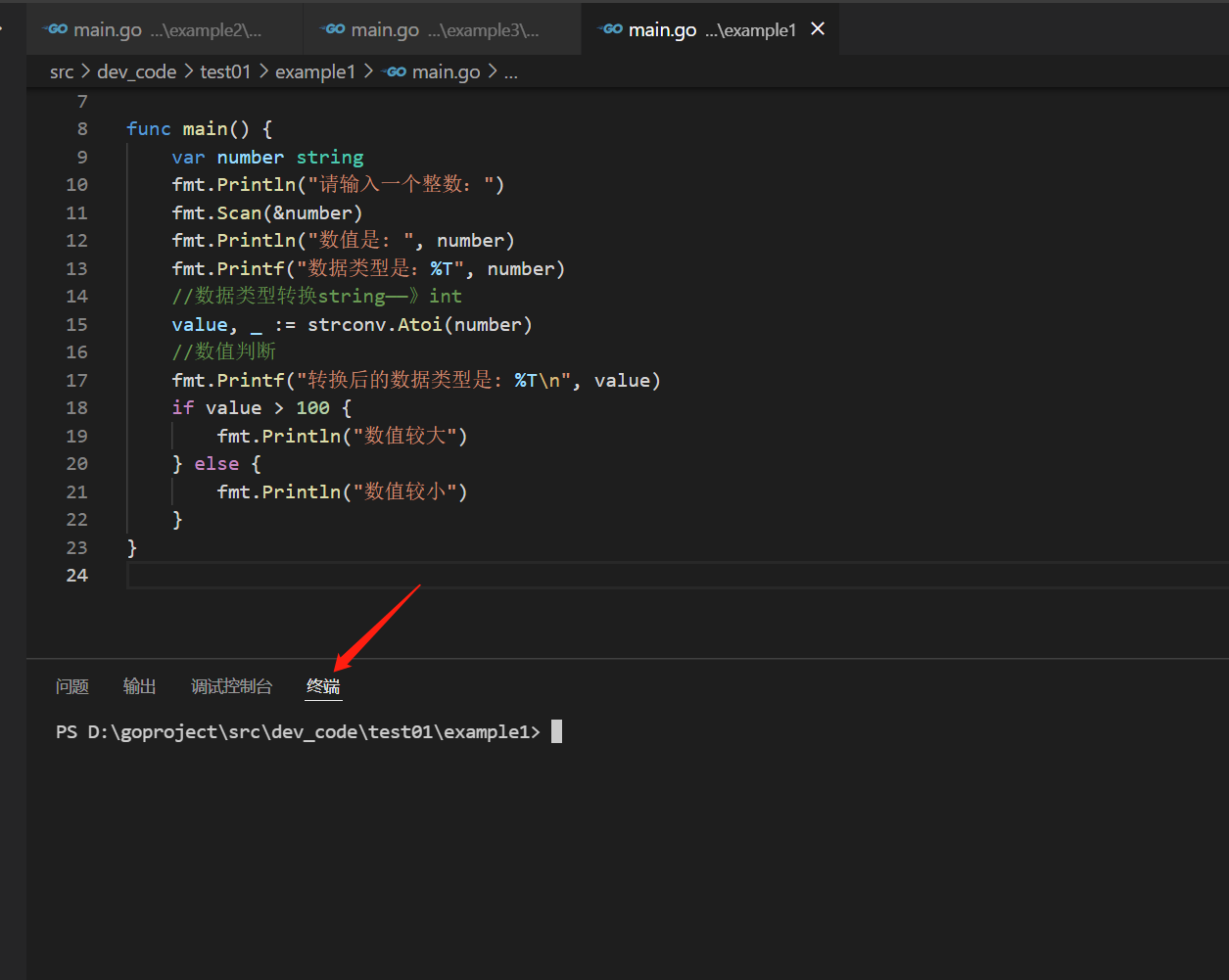Close the main.go example1 tab
1229x980 pixels.
point(818,29)
